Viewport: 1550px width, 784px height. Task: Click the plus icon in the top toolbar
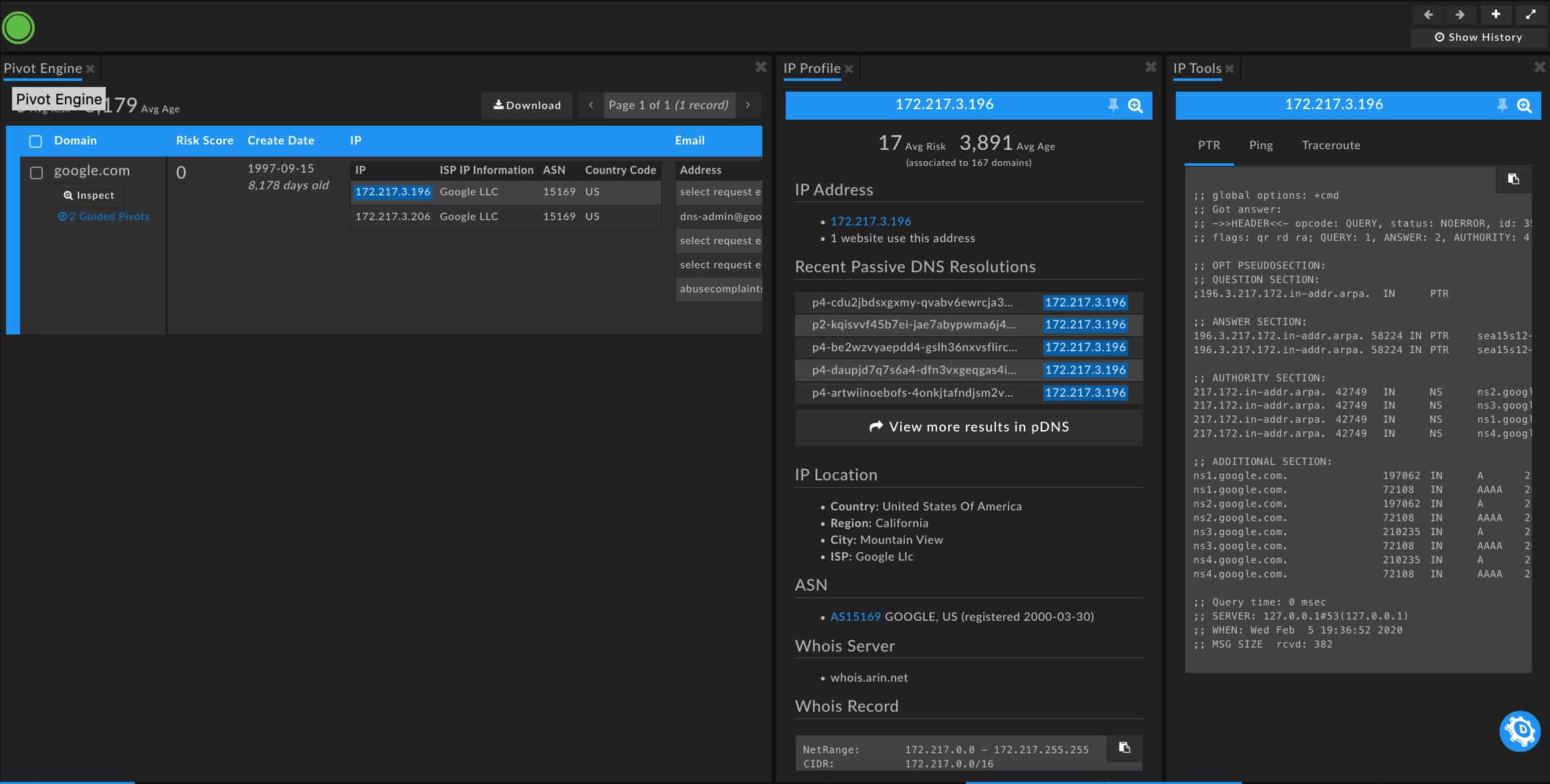pyautogui.click(x=1496, y=15)
